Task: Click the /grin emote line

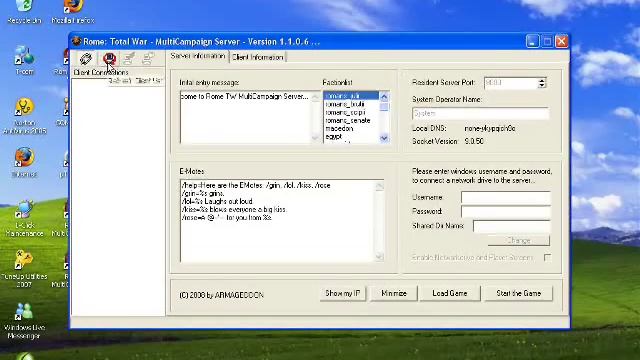Action: 203,193
